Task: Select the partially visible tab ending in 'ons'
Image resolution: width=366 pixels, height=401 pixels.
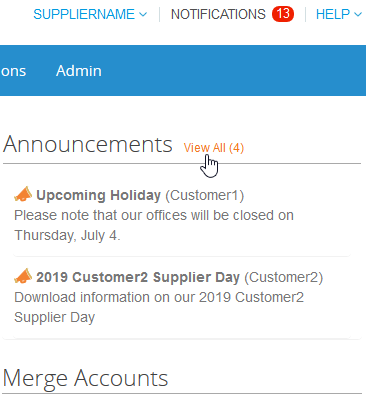Action: tap(13, 71)
